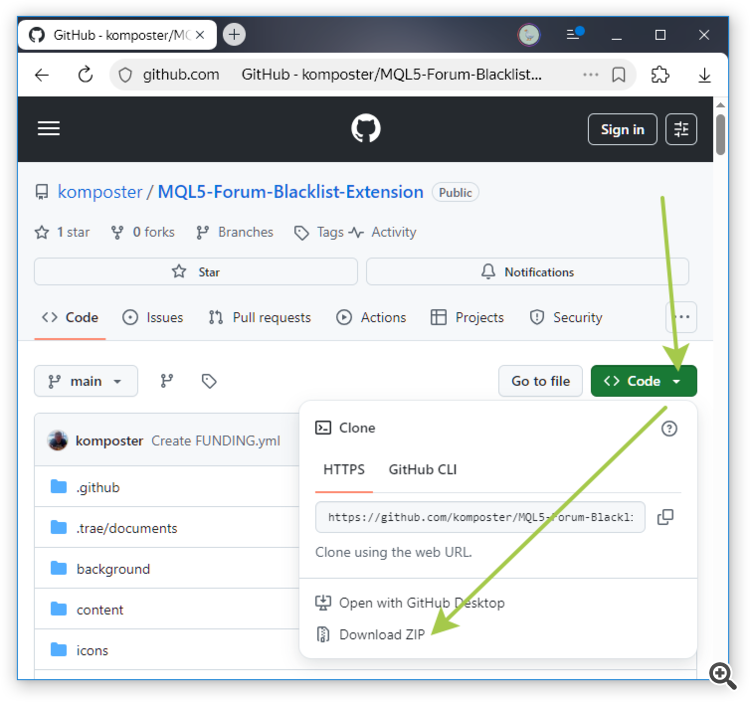Image resolution: width=750 pixels, height=702 pixels.
Task: Open MQL5-Forum-Blacklist-Extension repository link
Action: click(x=290, y=192)
